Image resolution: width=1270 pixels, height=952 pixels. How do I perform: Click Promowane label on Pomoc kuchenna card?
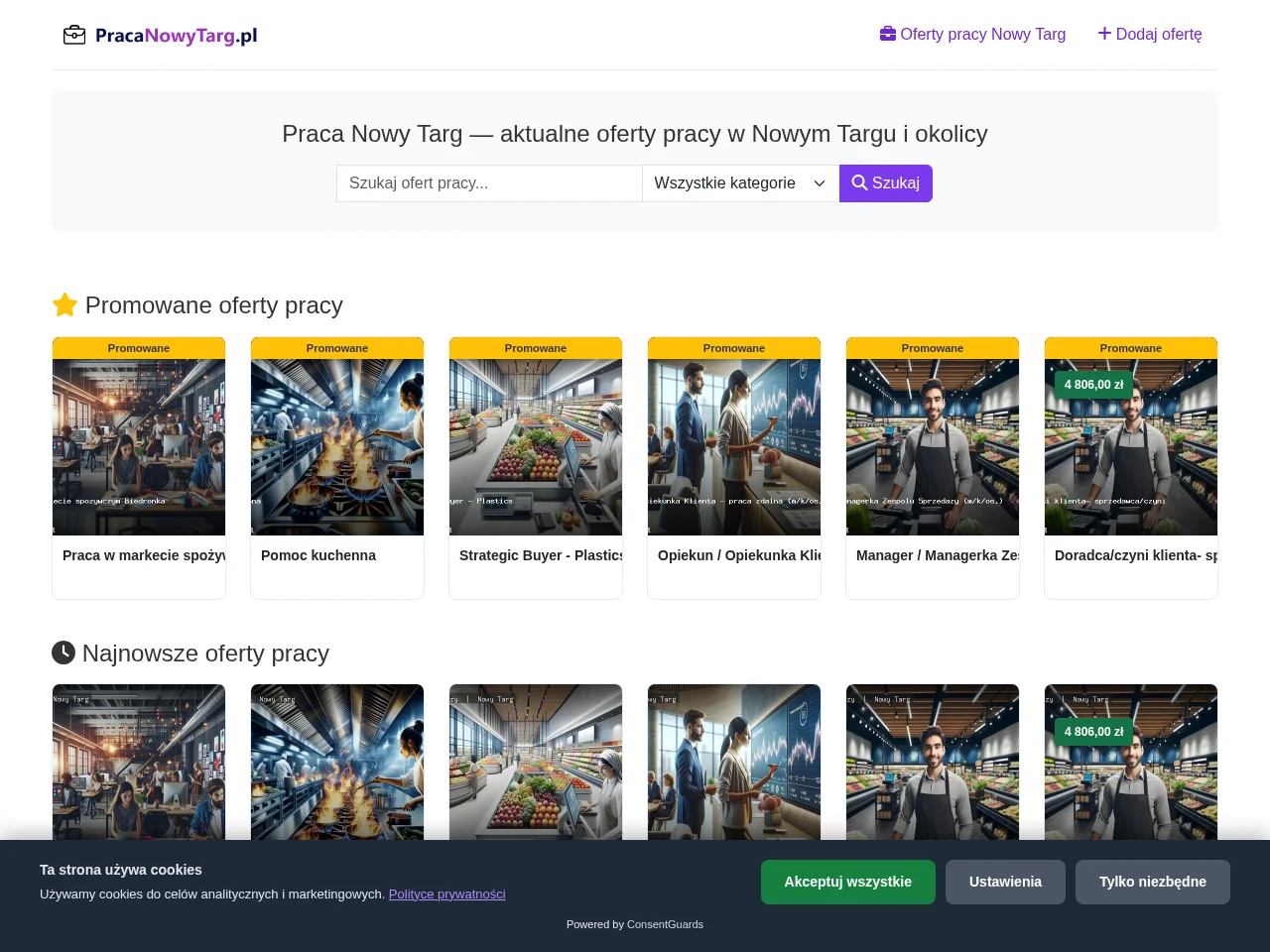tap(337, 348)
